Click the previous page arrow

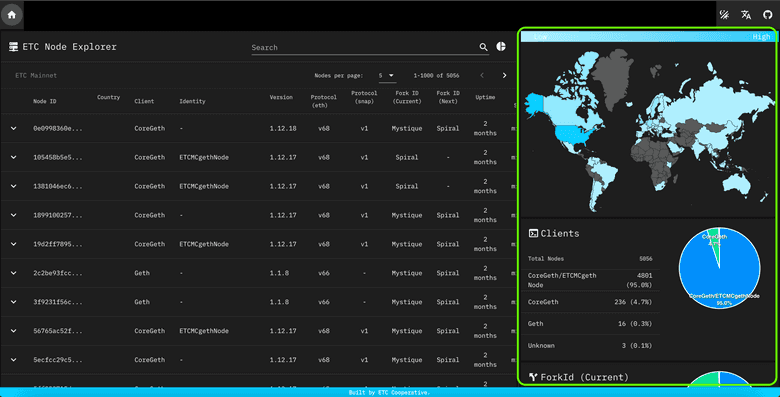482,76
